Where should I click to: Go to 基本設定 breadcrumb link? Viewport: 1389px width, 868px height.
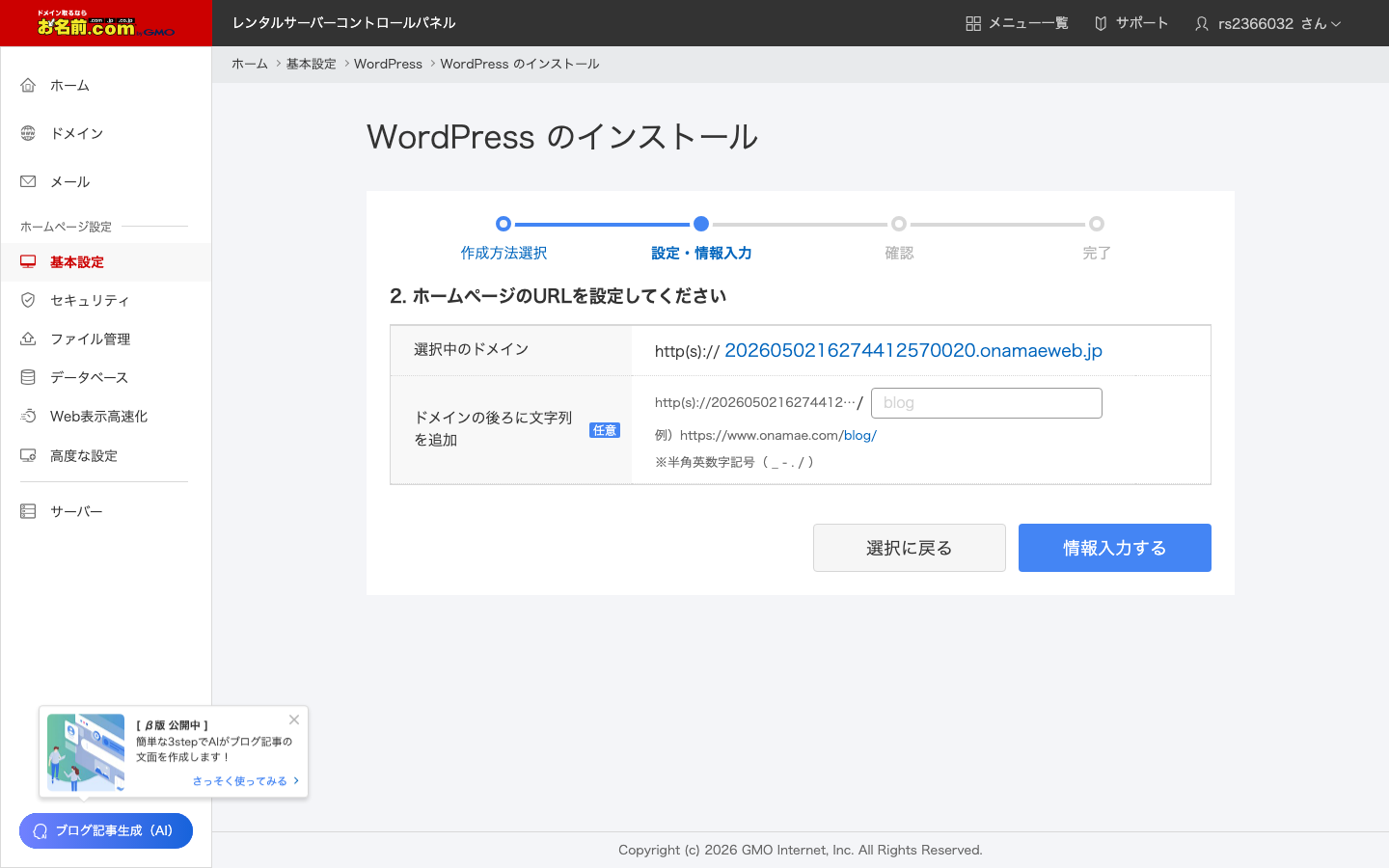point(312,64)
